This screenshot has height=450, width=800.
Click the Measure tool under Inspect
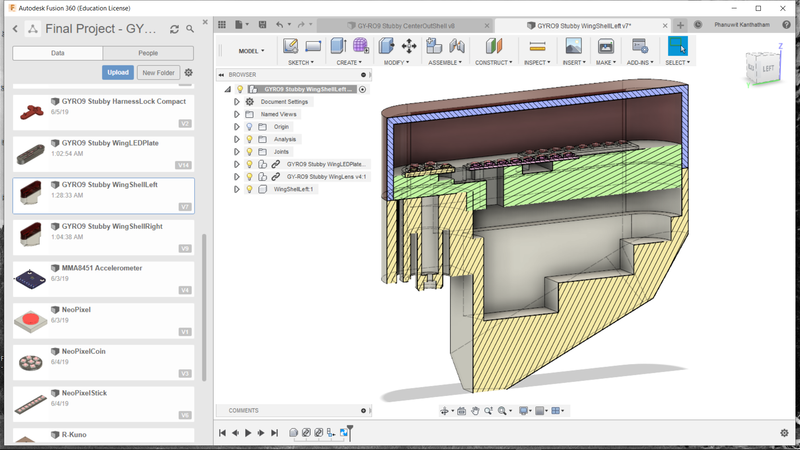pos(537,46)
